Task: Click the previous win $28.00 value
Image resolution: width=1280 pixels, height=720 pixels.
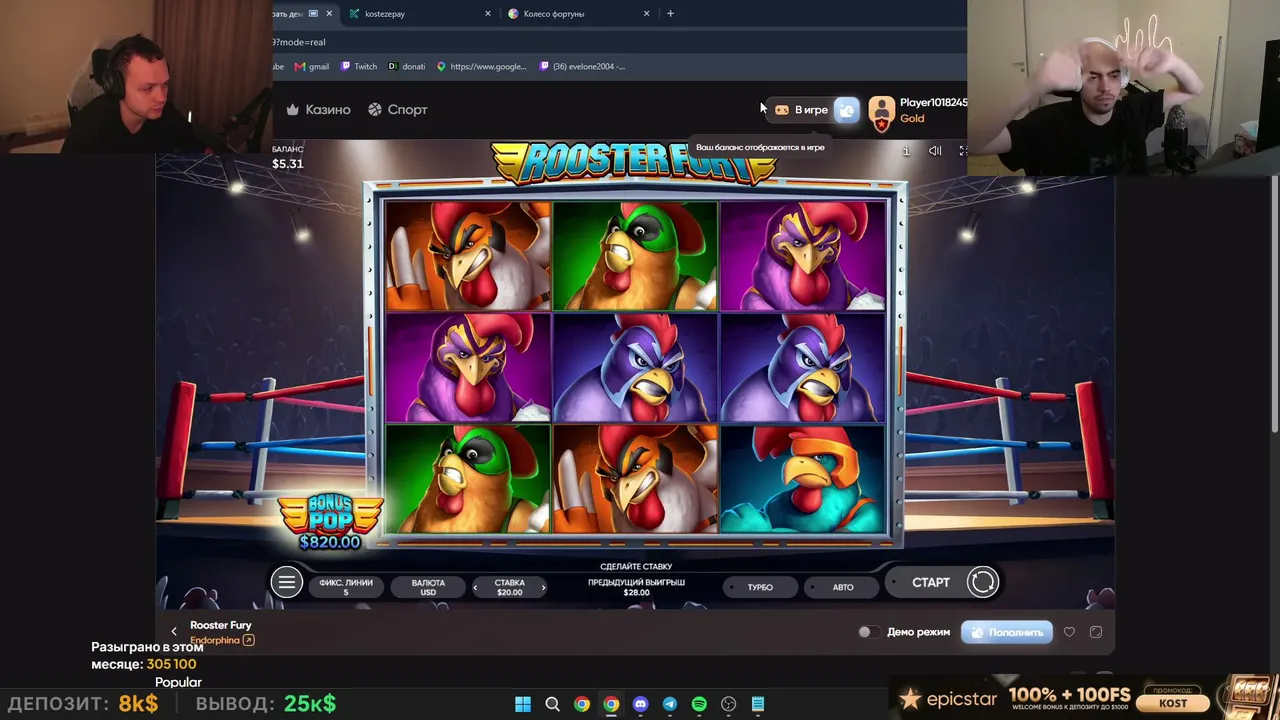Action: pyautogui.click(x=636, y=593)
